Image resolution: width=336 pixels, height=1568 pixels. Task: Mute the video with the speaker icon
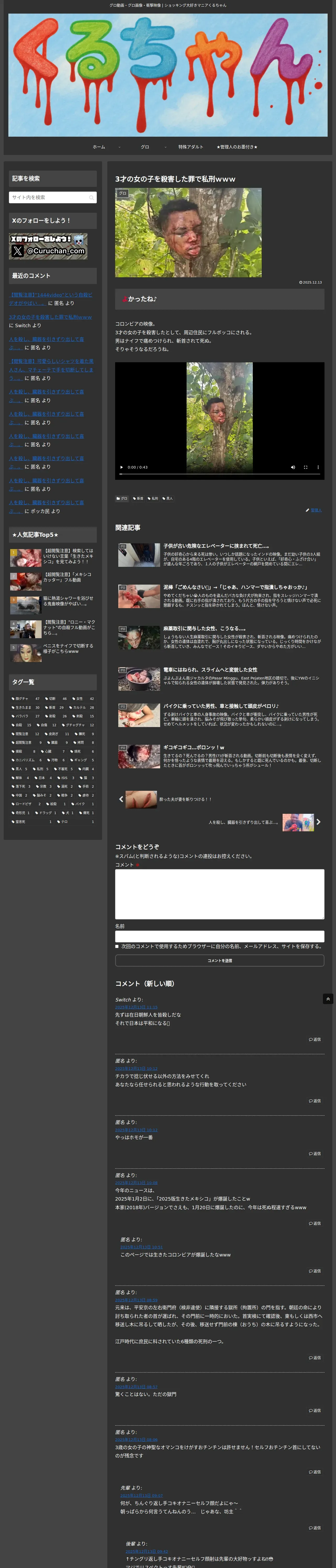click(293, 468)
